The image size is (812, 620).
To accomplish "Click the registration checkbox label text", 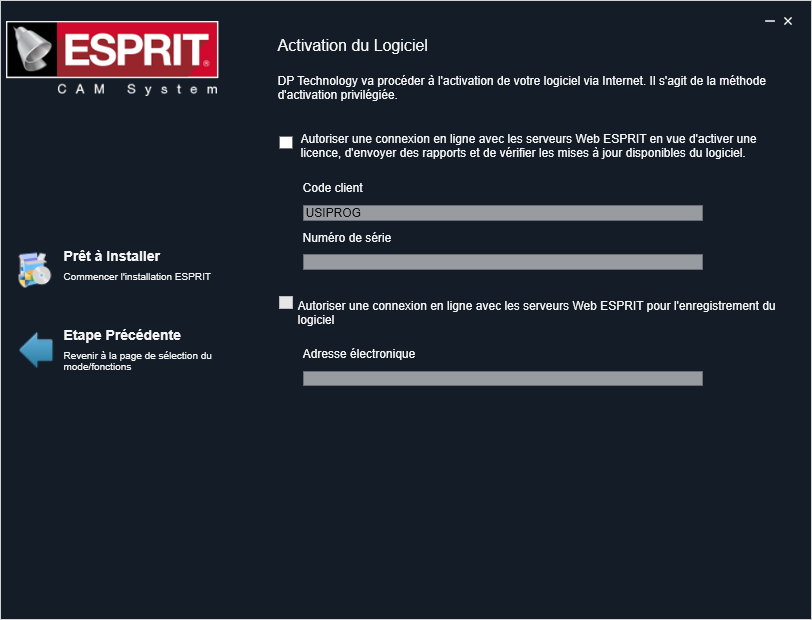I will [x=536, y=313].
